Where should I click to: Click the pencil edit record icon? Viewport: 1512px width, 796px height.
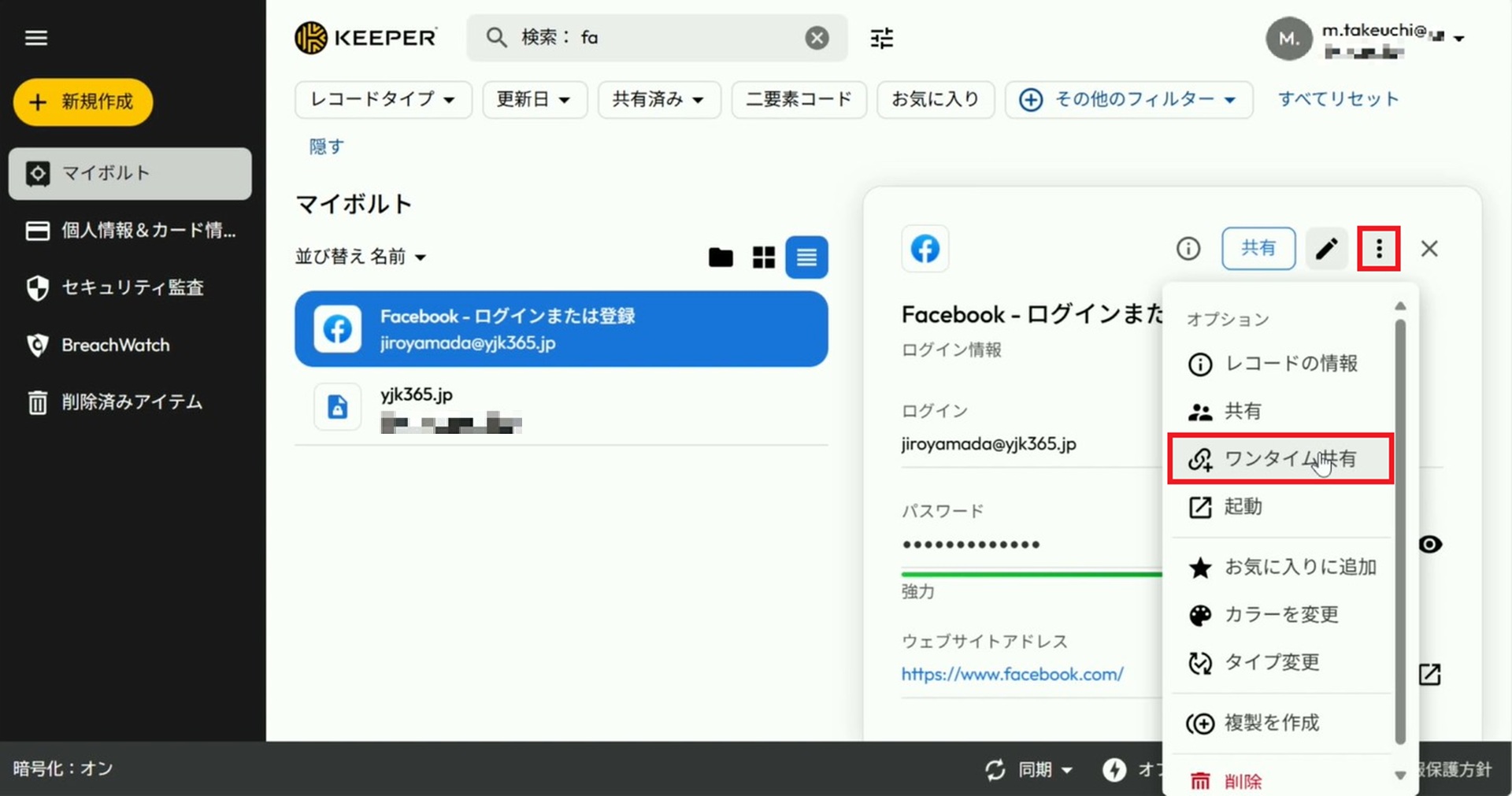click(1326, 249)
